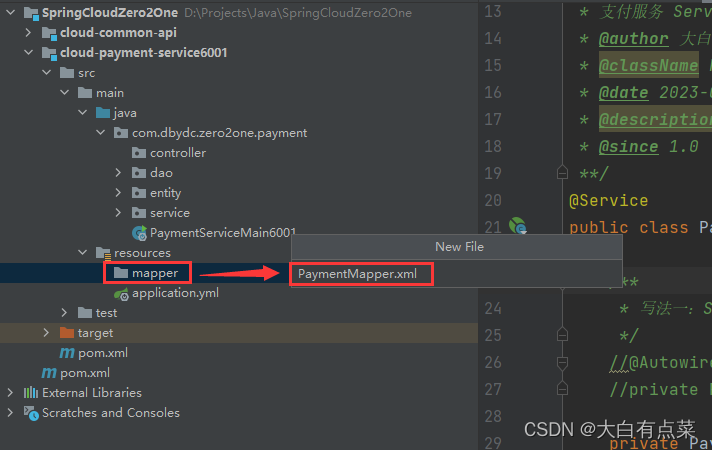Click the @className tag on line 15
Screen dimensions: 712x450
(648, 66)
